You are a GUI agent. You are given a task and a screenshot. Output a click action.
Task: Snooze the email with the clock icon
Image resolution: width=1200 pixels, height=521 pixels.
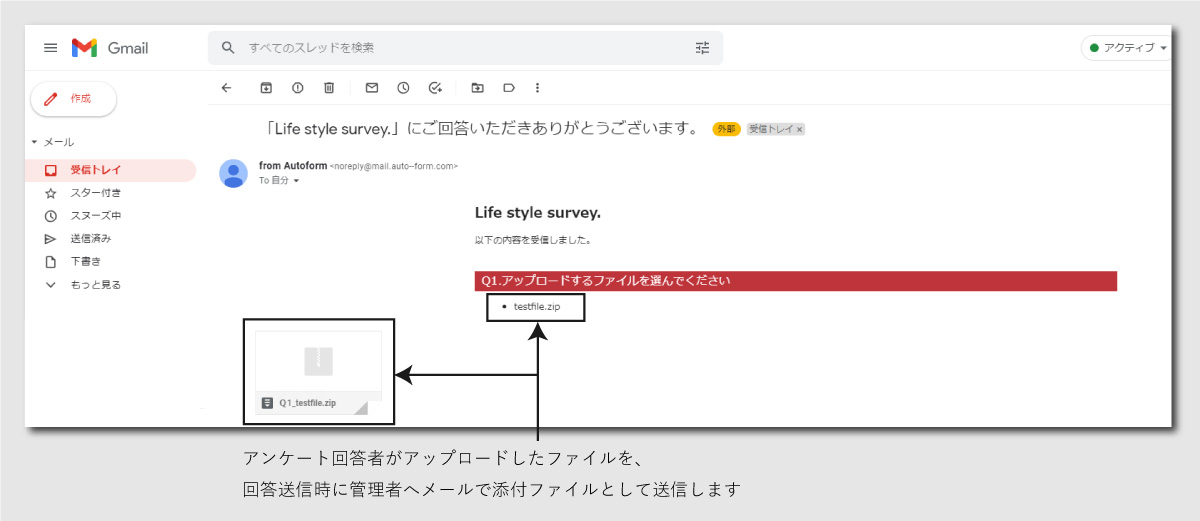pos(403,88)
